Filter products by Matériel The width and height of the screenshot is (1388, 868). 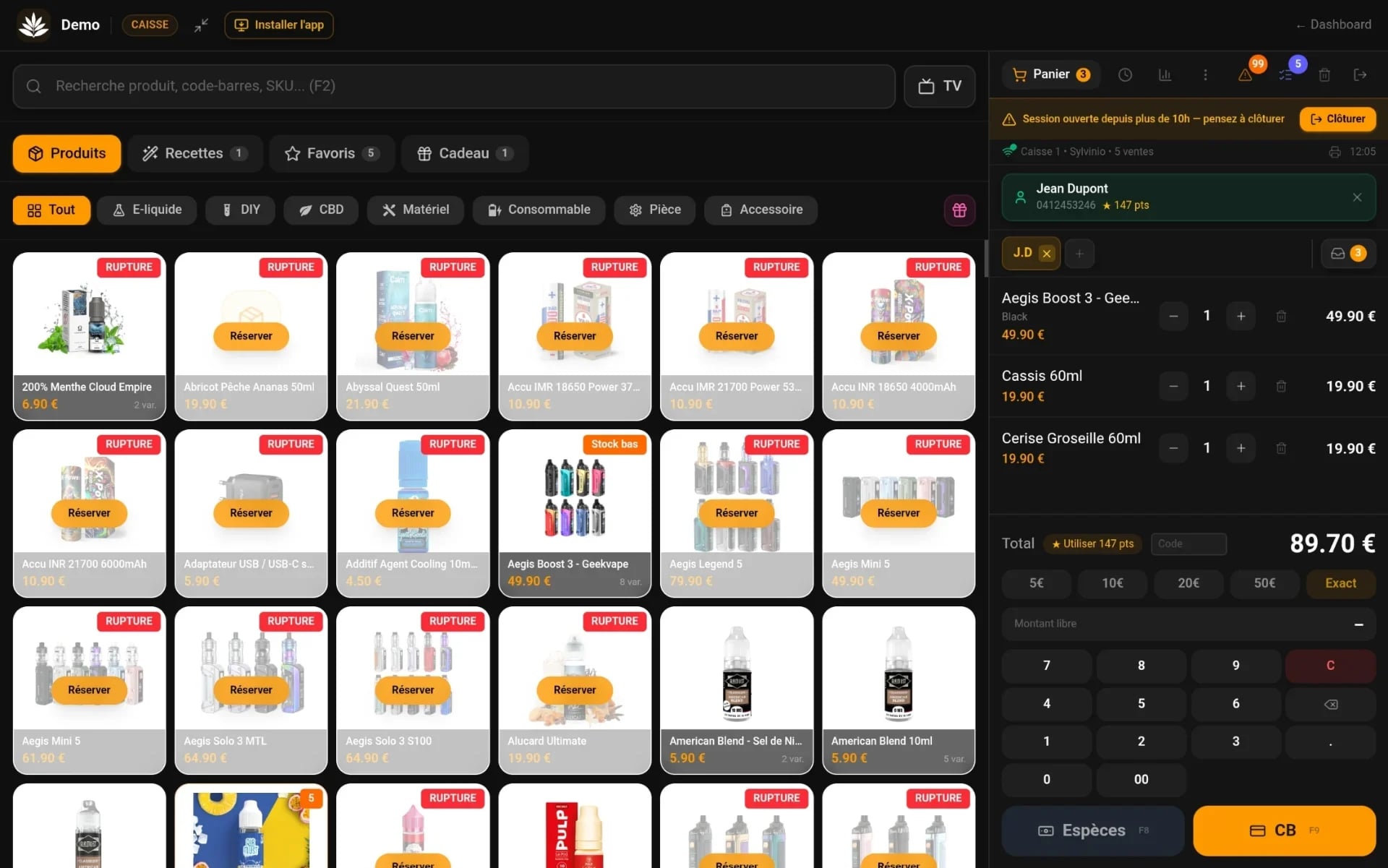(415, 210)
